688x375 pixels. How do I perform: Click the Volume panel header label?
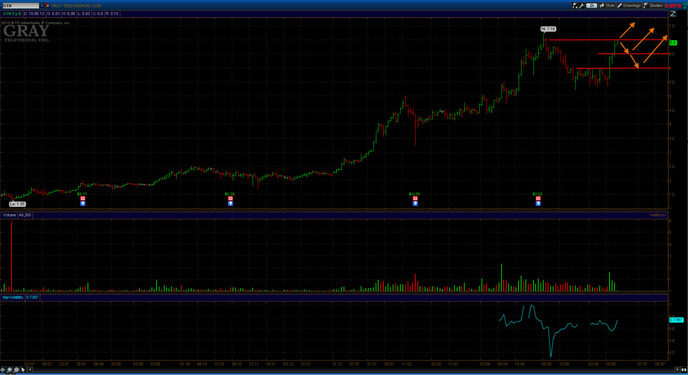9,215
